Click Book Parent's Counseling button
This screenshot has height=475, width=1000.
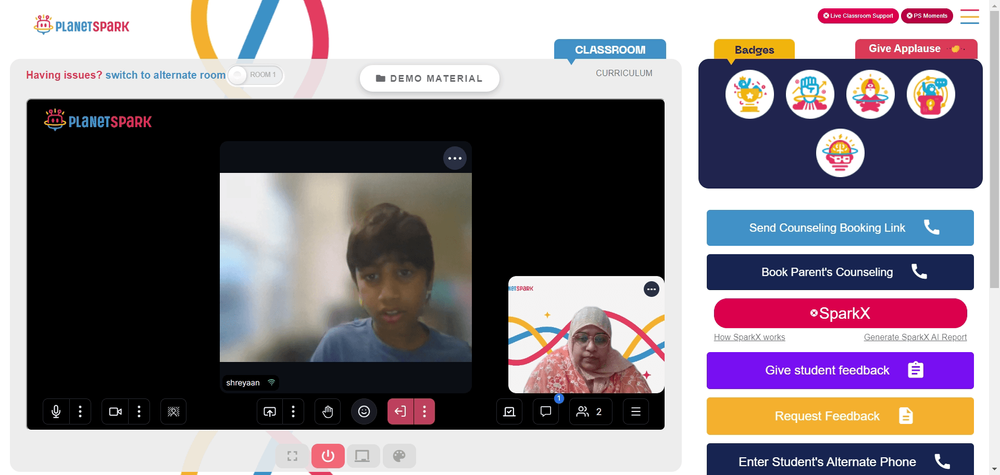click(x=840, y=272)
